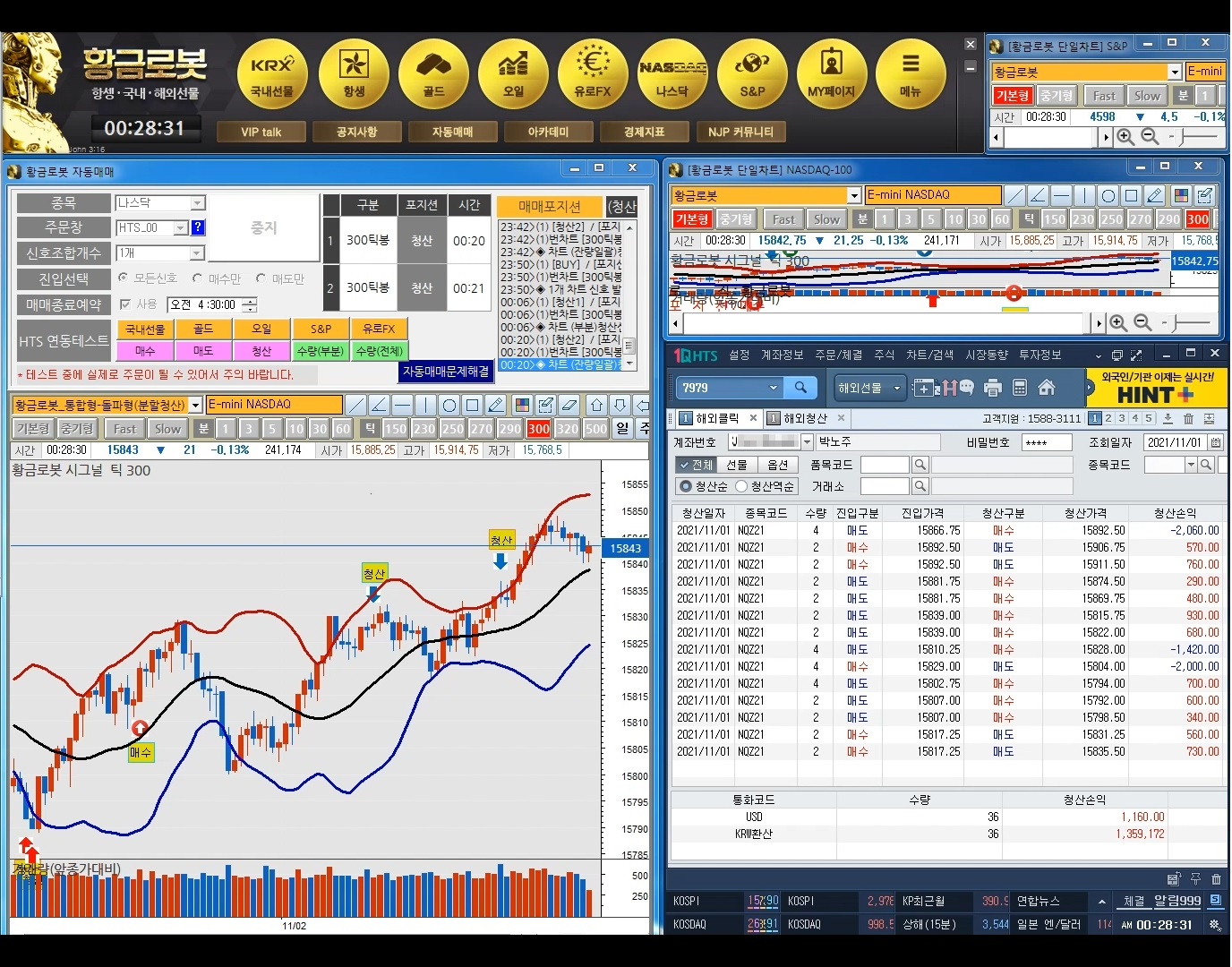Viewport: 1232px width, 967px height.
Task: Toggle the 사용 checkbox for 매매종료예약
Action: coord(125,304)
